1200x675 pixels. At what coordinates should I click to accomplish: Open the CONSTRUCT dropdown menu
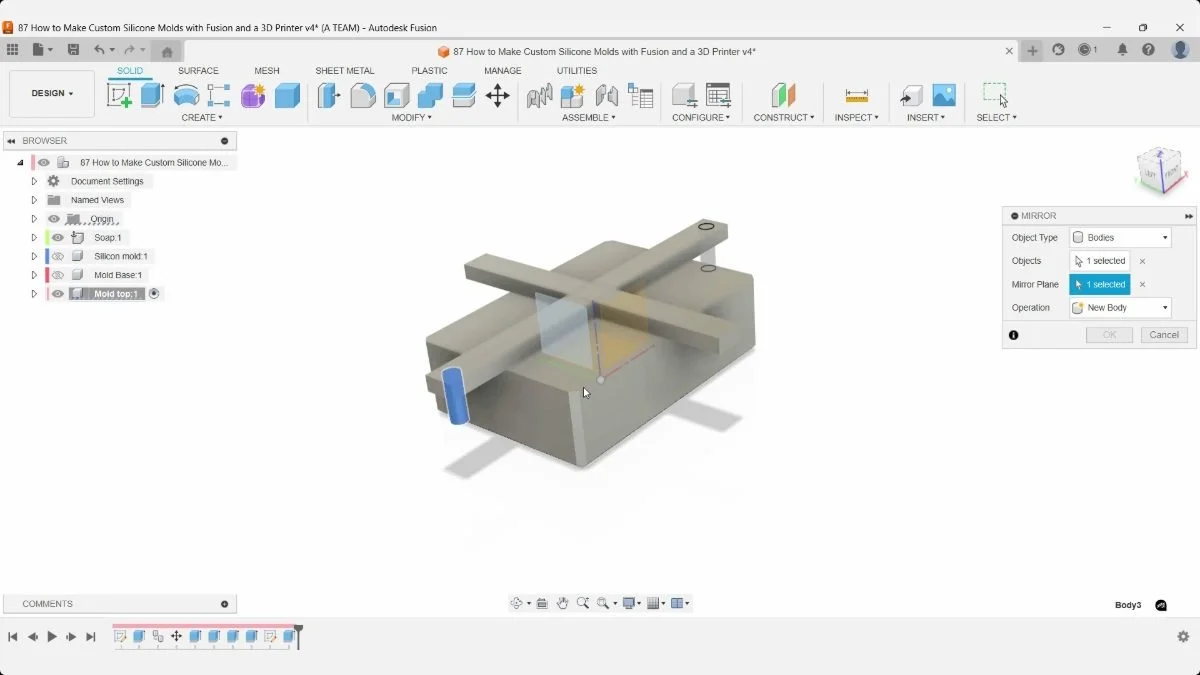pyautogui.click(x=784, y=118)
